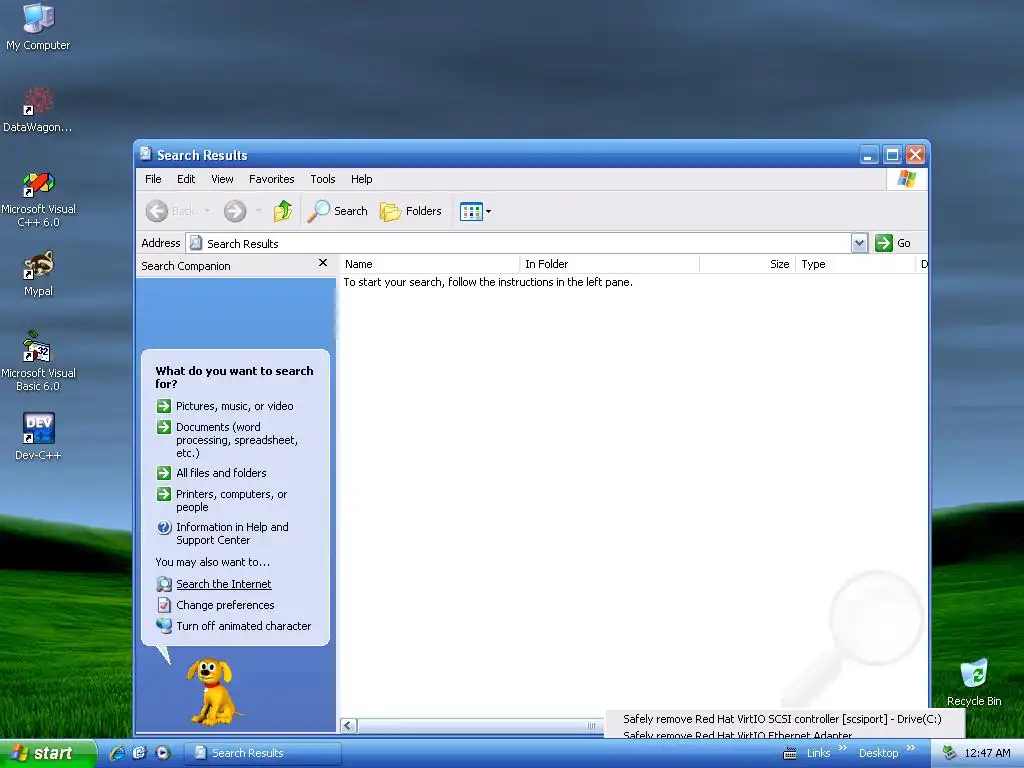This screenshot has height=768, width=1024.
Task: Click the Address bar field
Action: point(519,243)
